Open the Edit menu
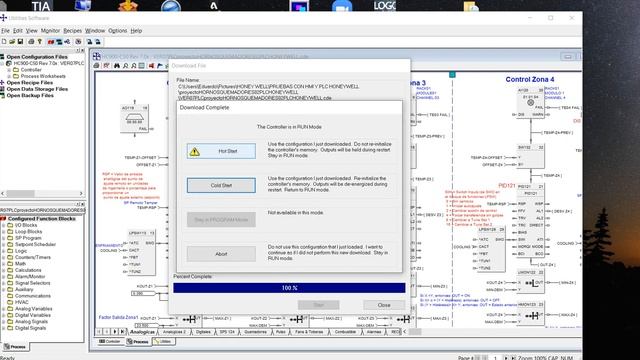Screen dimensions: 640x360 pyautogui.click(x=18, y=31)
